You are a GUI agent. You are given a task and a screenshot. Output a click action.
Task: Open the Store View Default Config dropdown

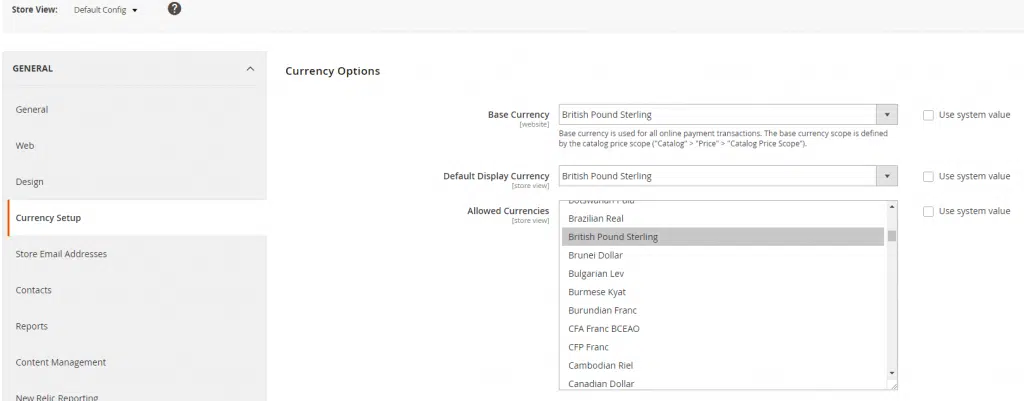tap(106, 10)
